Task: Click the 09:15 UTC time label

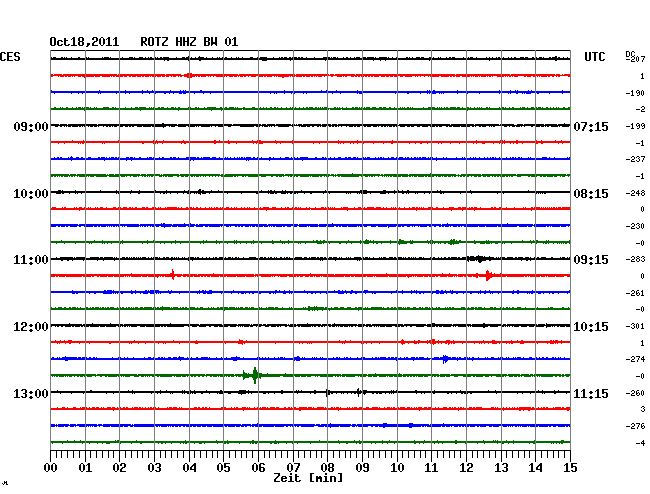Action: click(591, 260)
